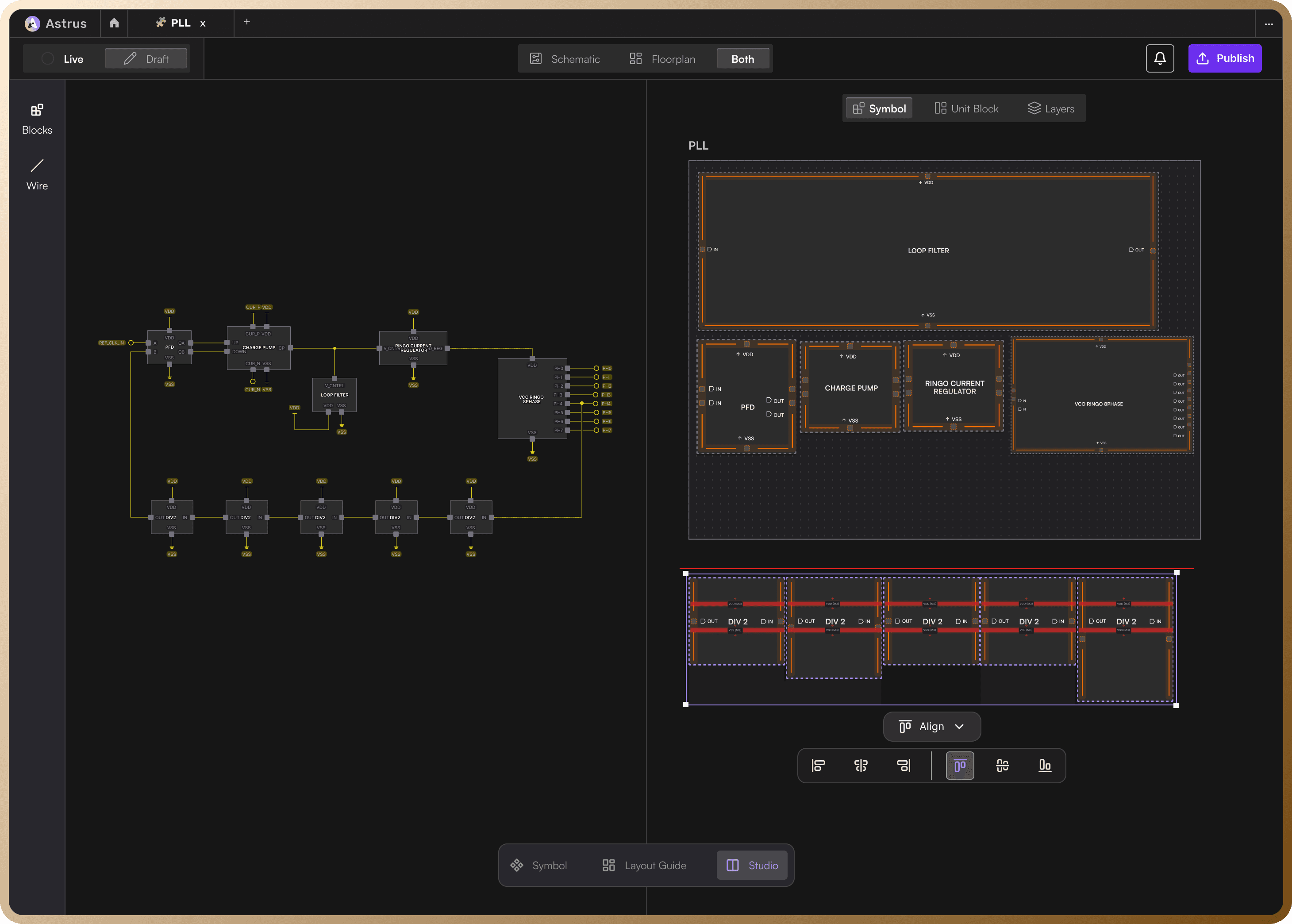
Task: Click the Astrus logo icon
Action: tap(32, 23)
